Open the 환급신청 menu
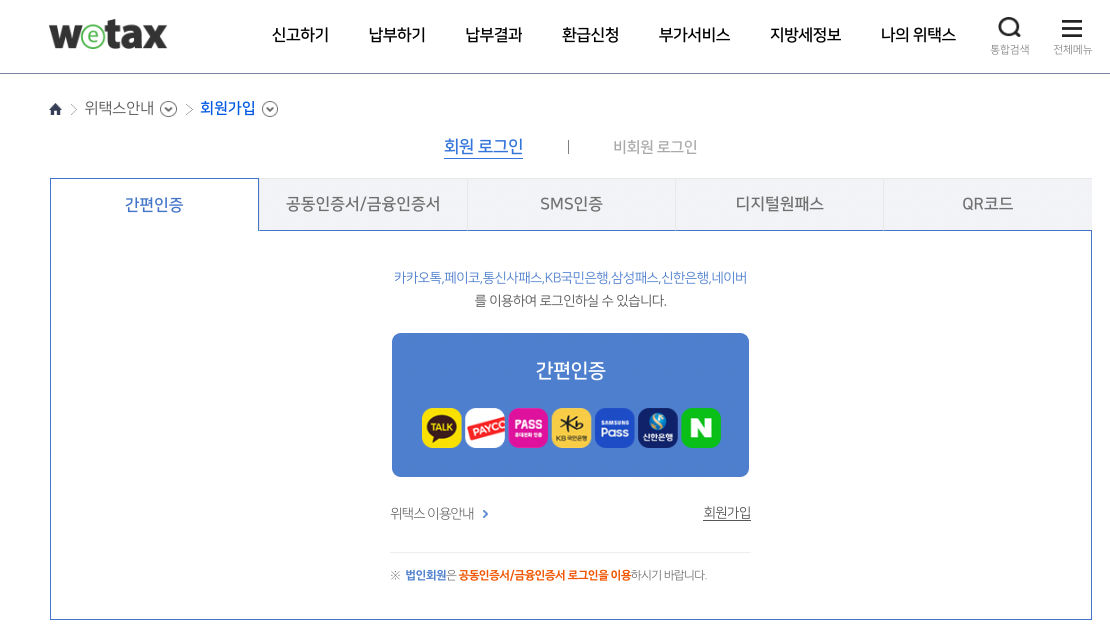 [x=590, y=35]
